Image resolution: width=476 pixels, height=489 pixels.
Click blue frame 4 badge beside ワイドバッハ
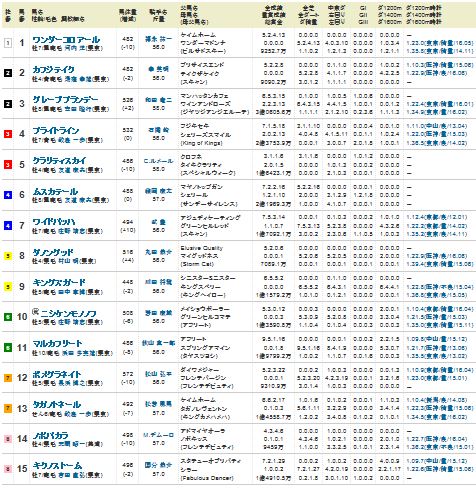pos(8,225)
